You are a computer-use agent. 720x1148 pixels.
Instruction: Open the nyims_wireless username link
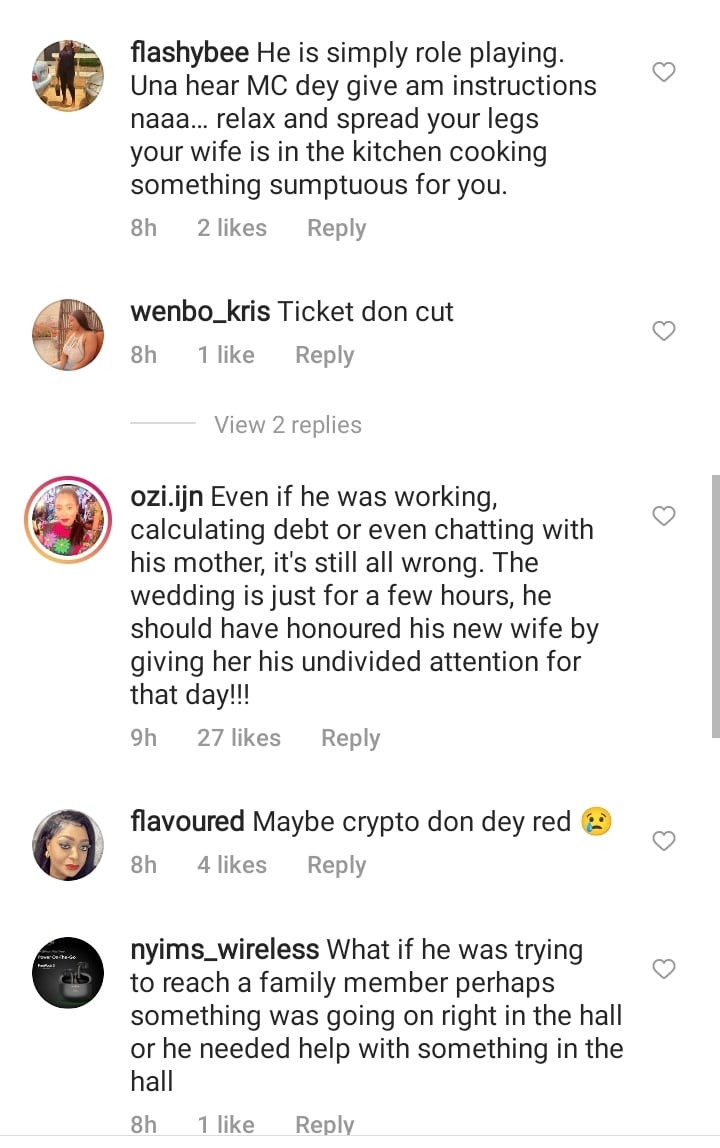pos(225,950)
